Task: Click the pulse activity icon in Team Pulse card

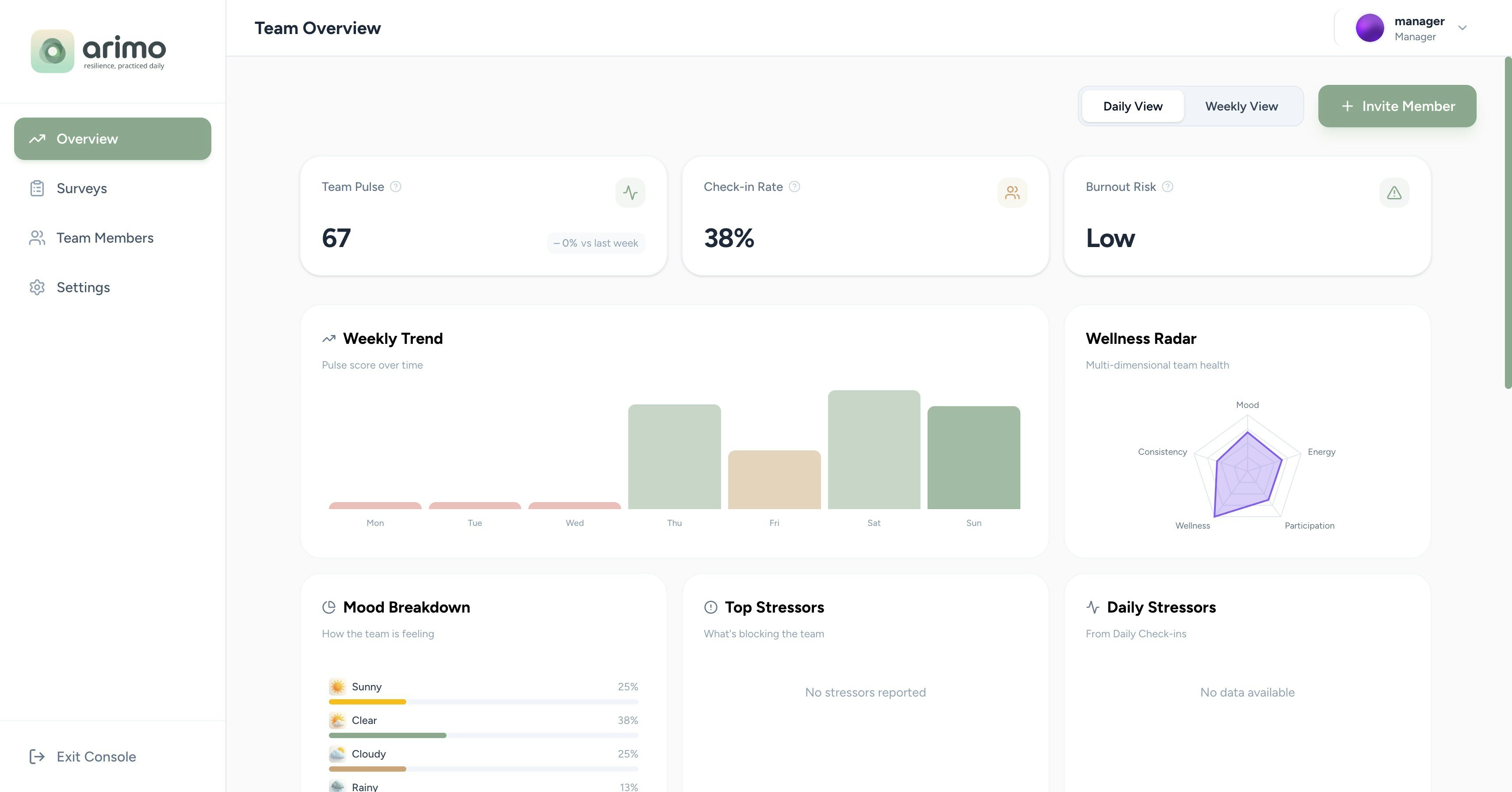Action: point(630,192)
